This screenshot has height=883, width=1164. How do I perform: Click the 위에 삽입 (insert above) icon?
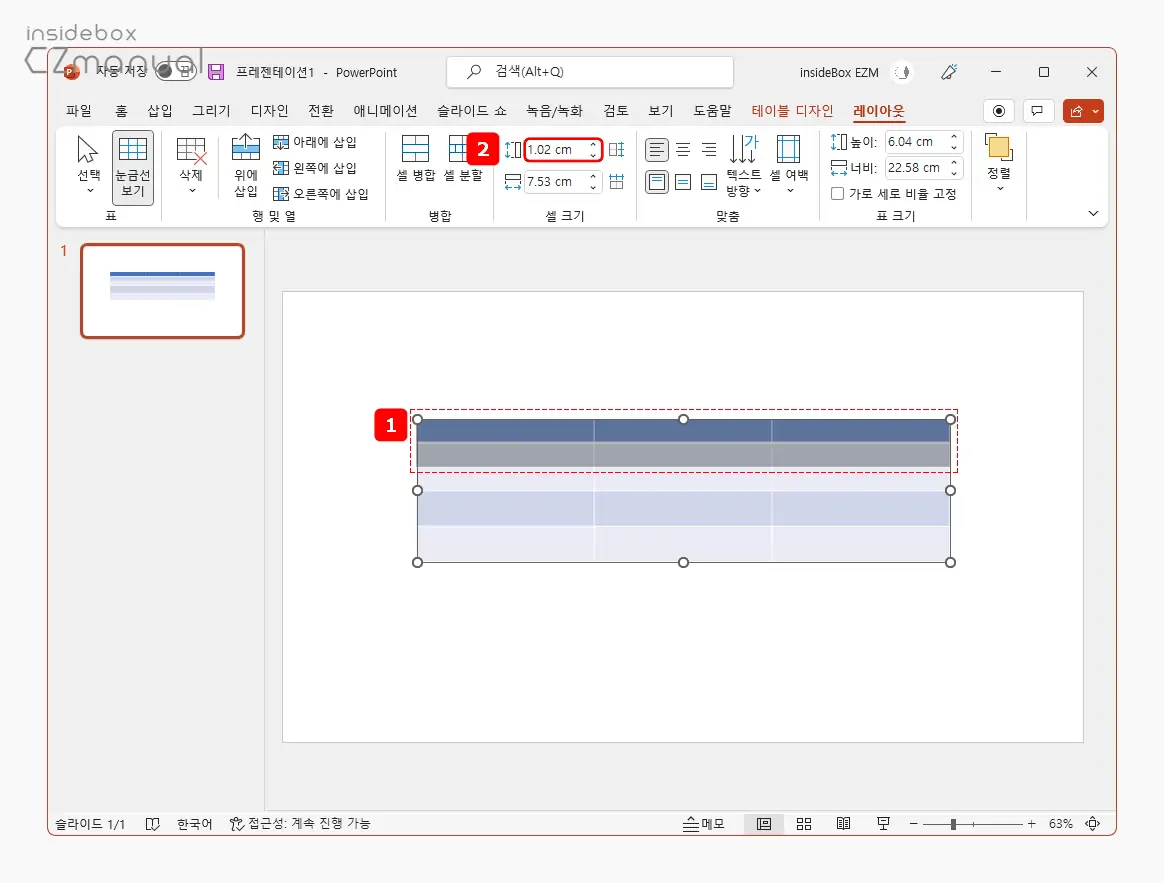(x=246, y=148)
